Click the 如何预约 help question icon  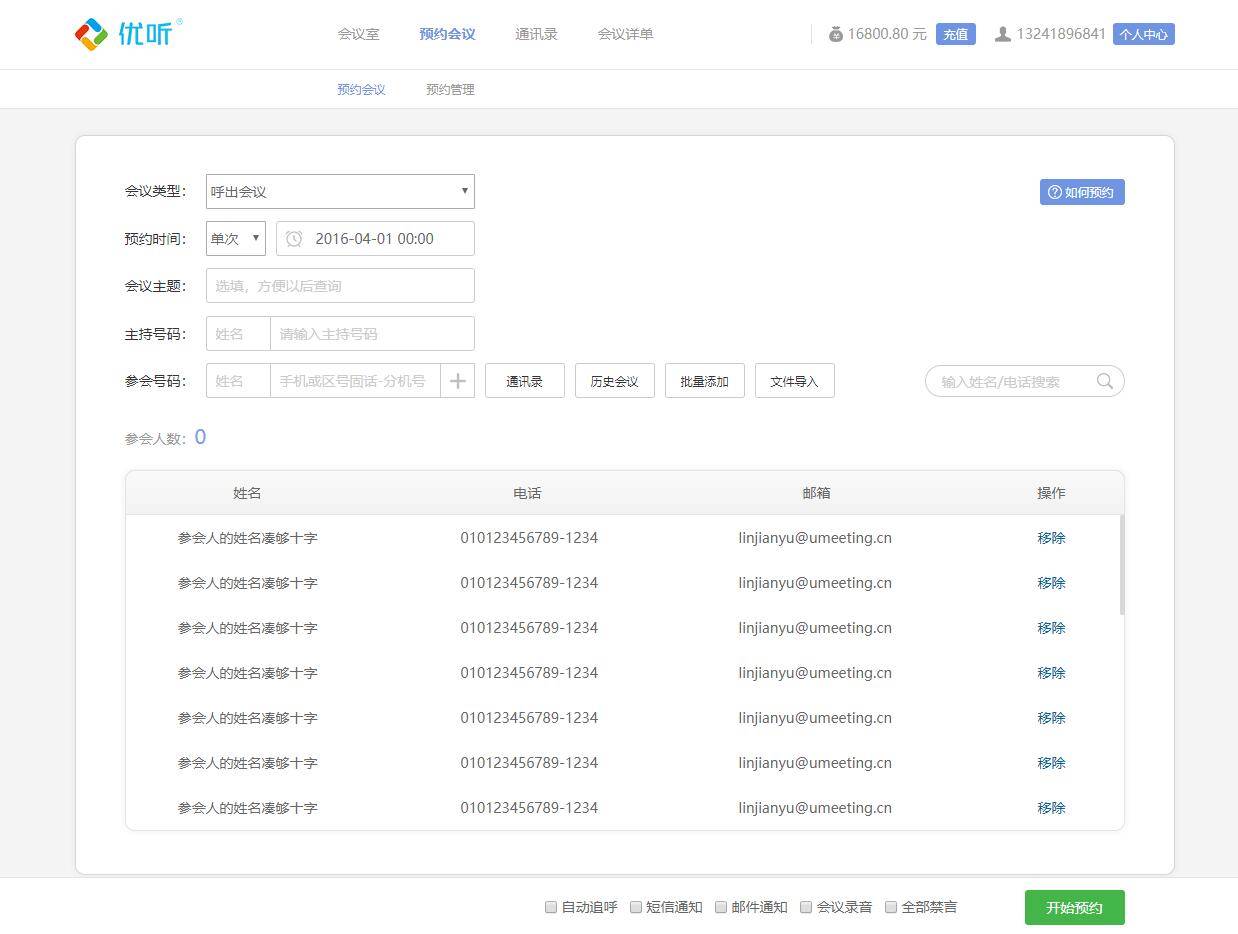point(1054,192)
